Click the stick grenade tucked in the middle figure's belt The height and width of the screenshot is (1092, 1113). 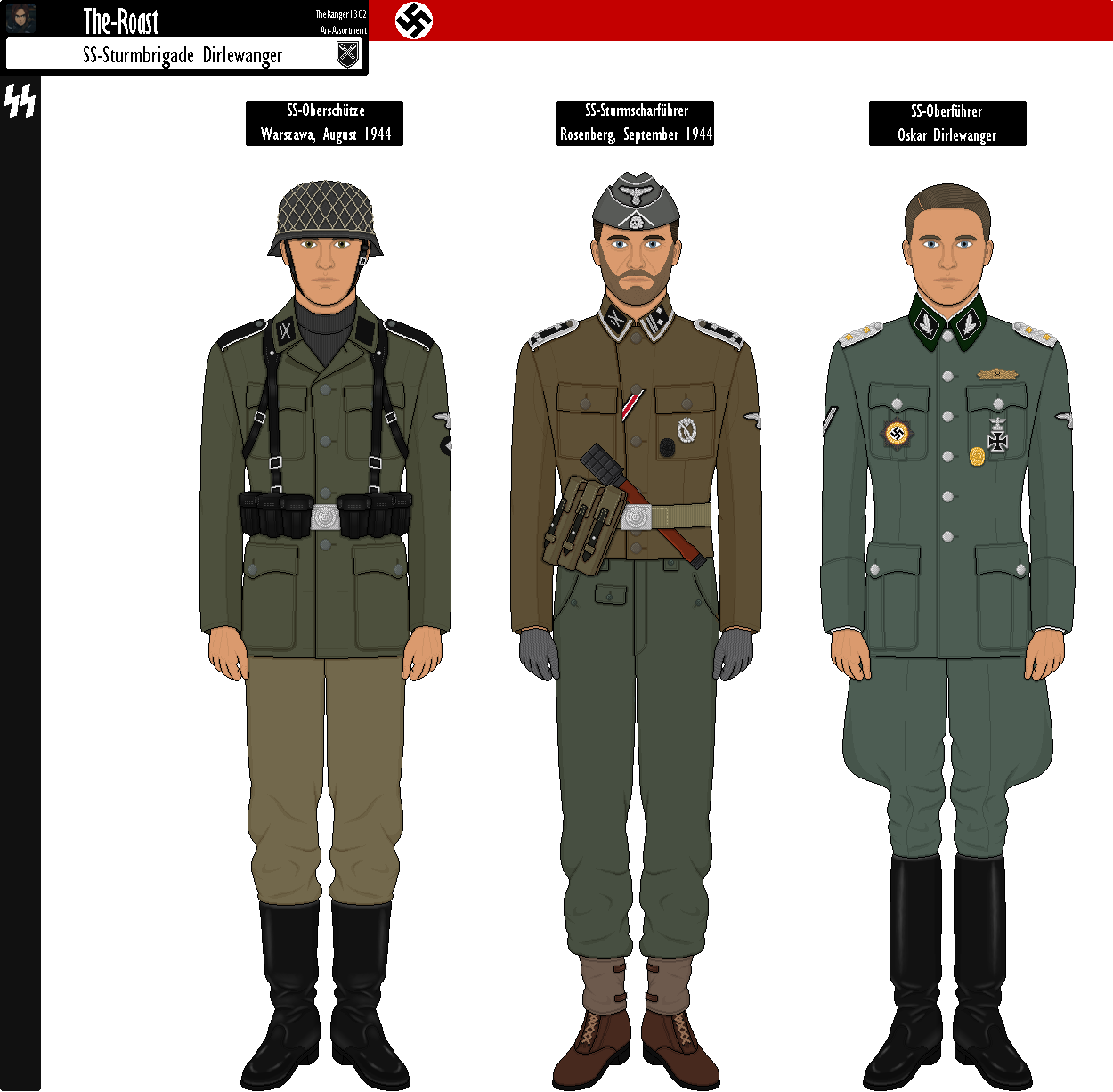(644, 505)
